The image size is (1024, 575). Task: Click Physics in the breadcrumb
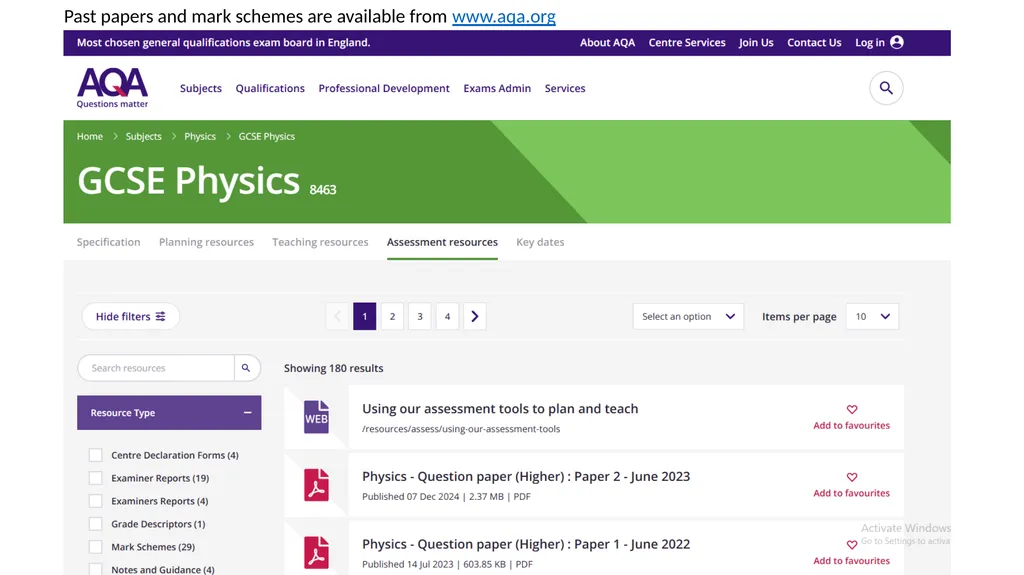tap(200, 137)
